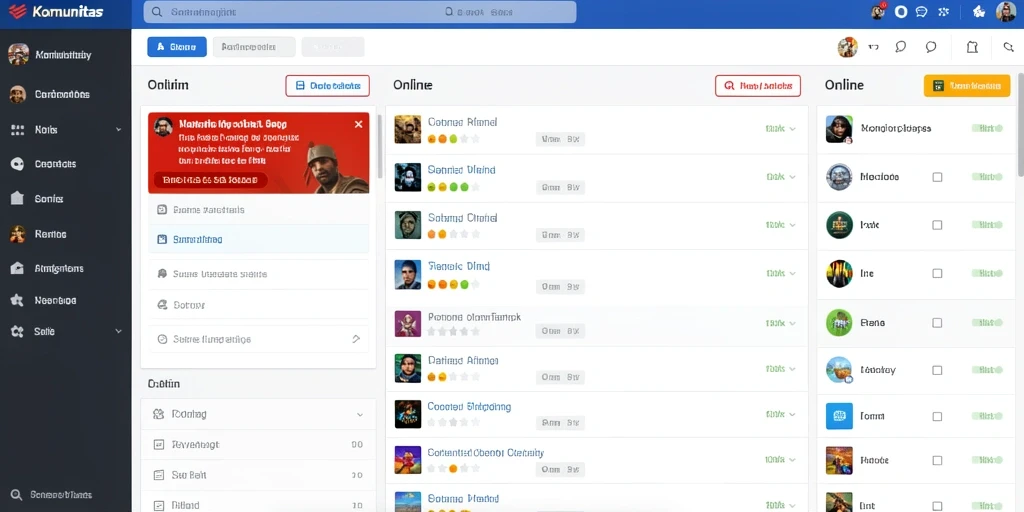Open the dropdown chevron on first middle list row
The width and height of the screenshot is (1024, 512).
792,129
